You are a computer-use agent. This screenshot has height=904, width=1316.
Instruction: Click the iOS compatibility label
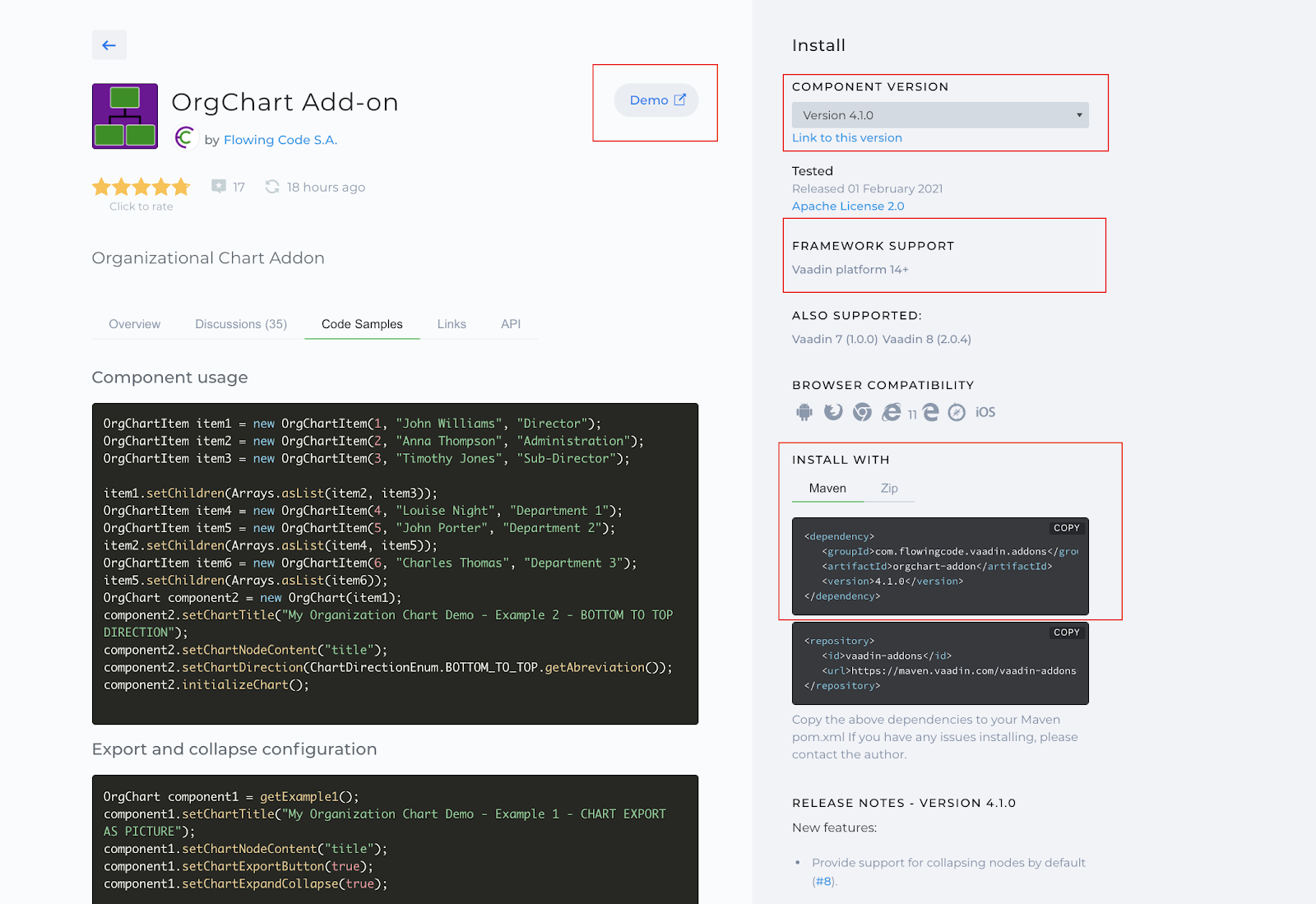(985, 412)
